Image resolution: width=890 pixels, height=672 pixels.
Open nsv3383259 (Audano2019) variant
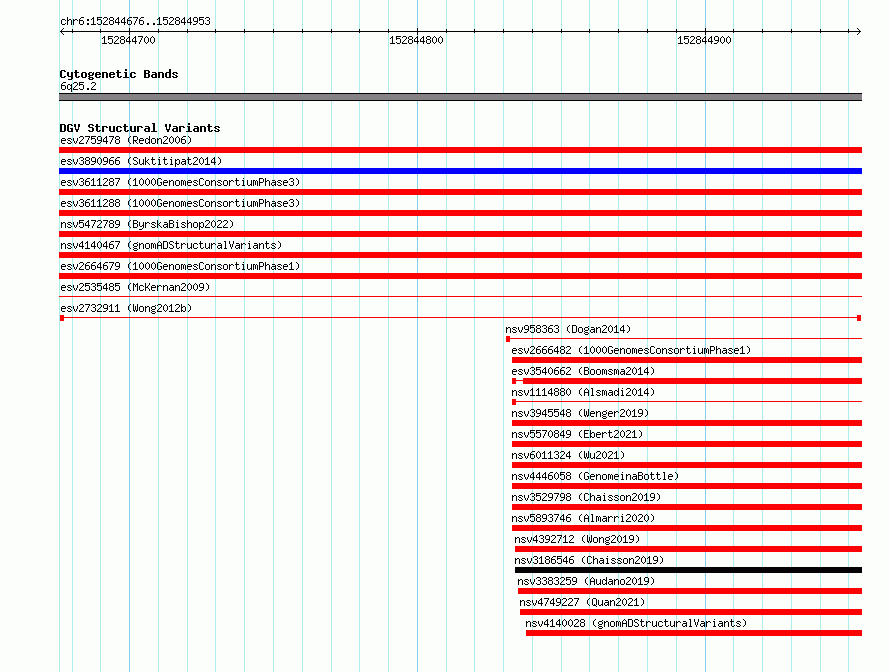[586, 581]
